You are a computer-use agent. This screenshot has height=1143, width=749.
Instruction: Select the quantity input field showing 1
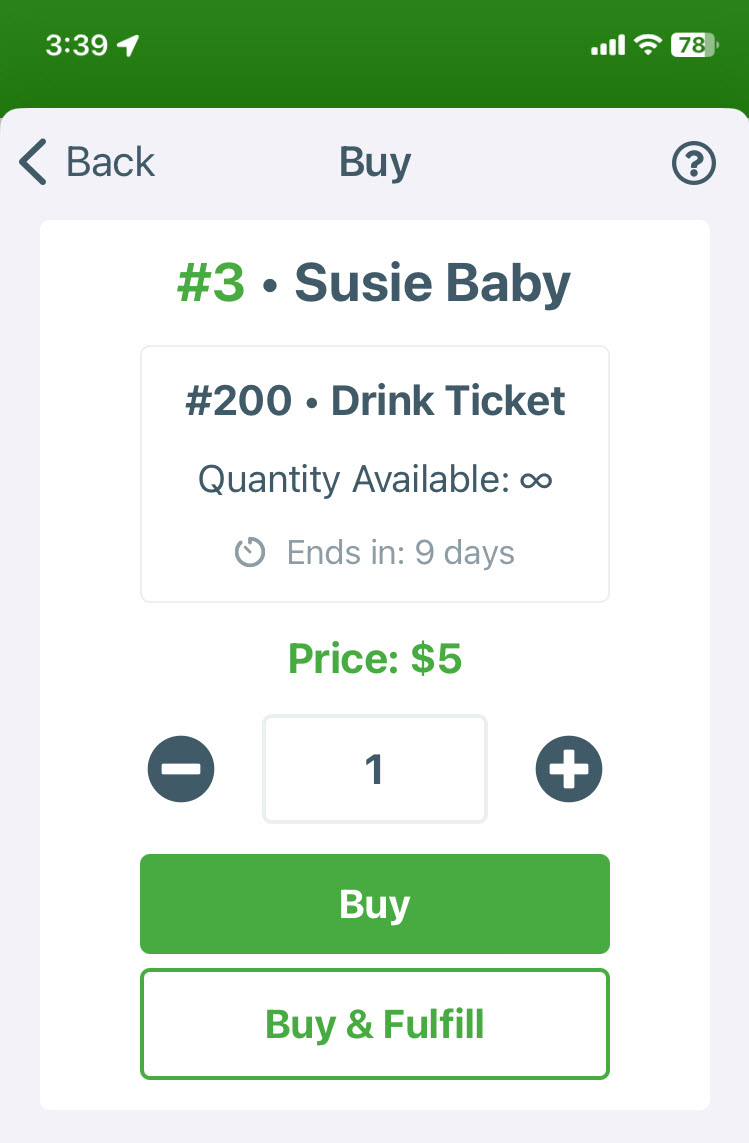[x=375, y=769]
